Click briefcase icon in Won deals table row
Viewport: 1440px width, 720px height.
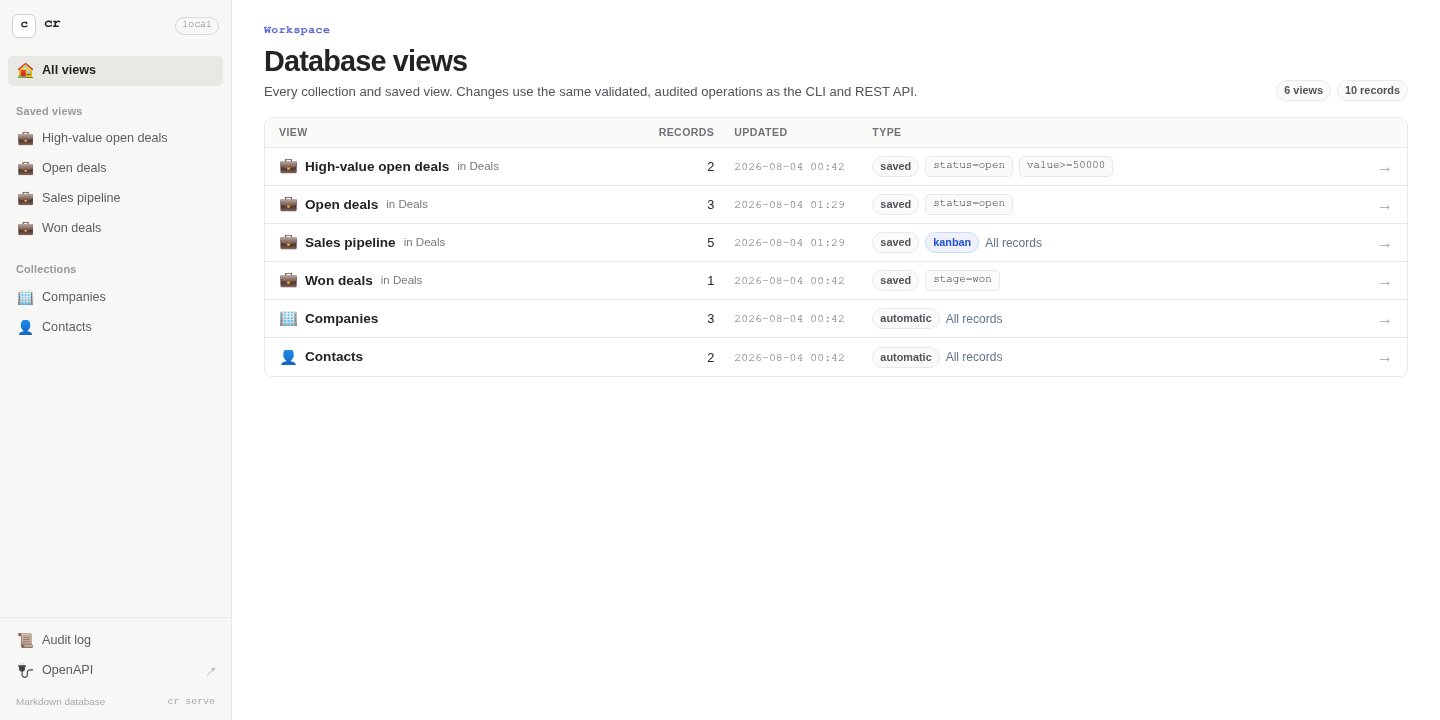288,280
